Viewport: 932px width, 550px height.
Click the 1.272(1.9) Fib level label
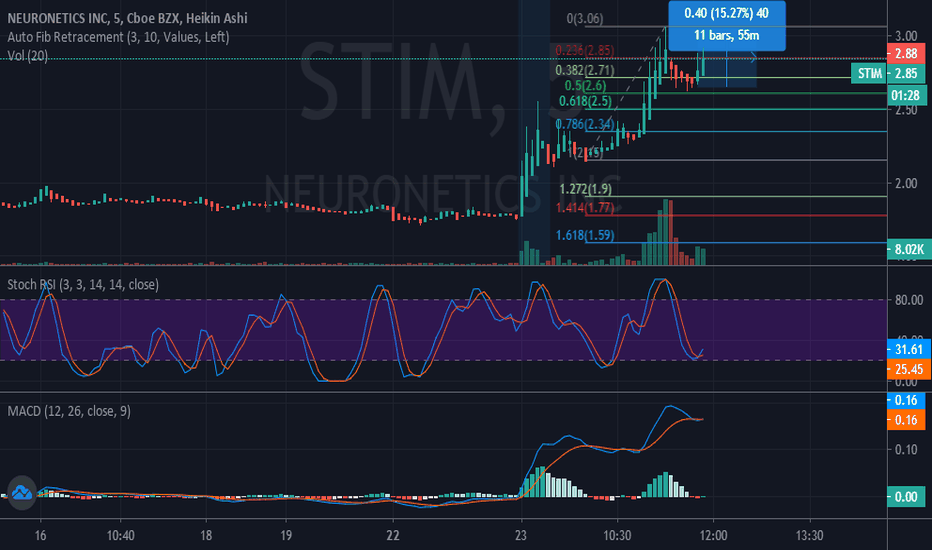point(585,189)
